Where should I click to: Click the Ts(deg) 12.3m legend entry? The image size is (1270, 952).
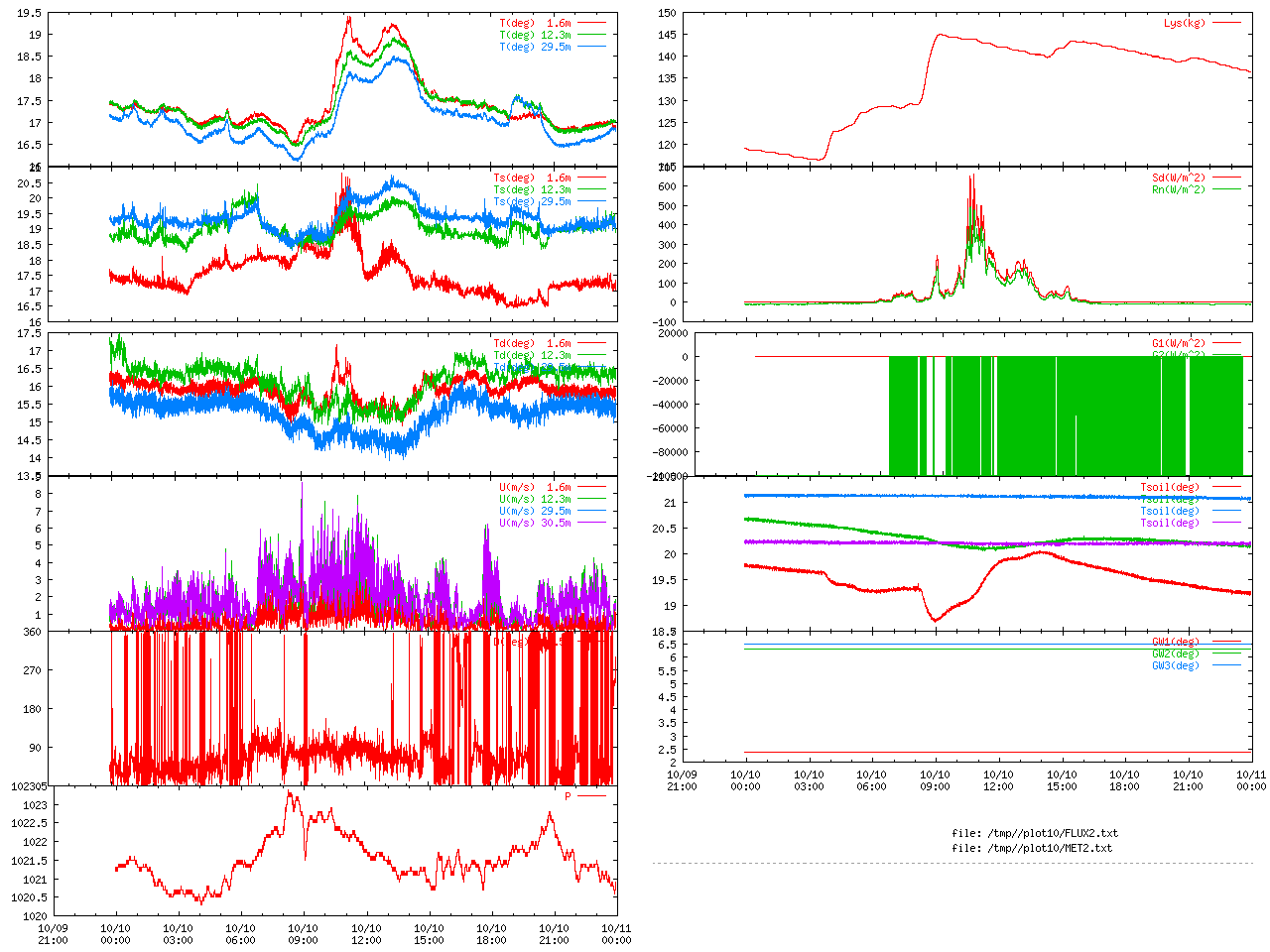click(x=532, y=189)
